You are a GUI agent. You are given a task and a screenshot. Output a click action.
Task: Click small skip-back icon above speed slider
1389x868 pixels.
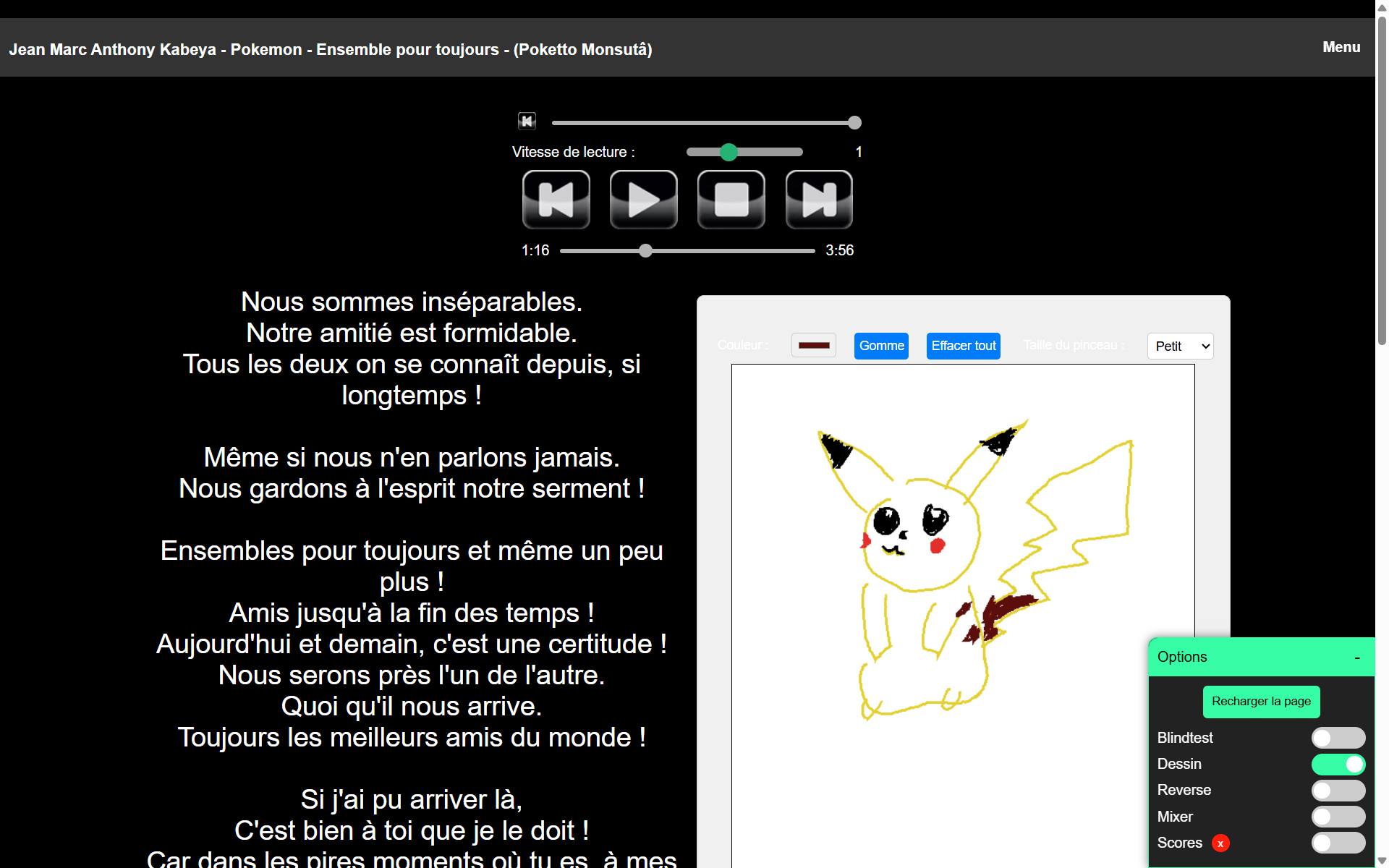527,121
